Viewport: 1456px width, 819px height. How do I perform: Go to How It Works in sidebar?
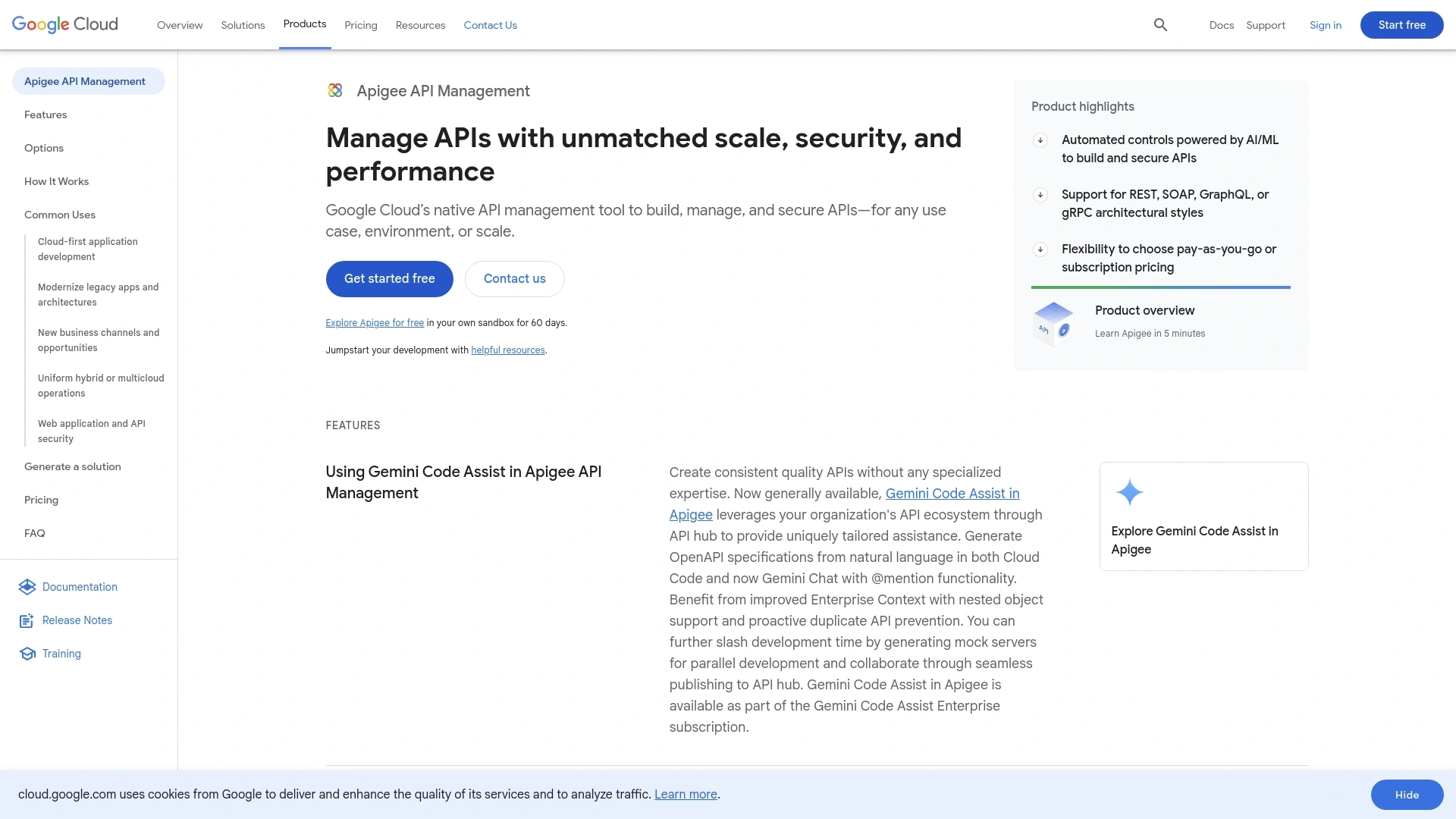pos(56,181)
